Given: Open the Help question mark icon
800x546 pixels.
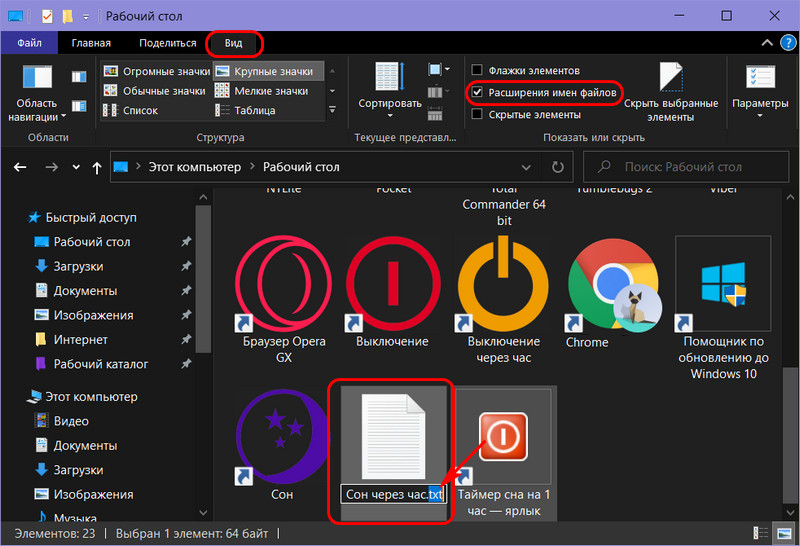Looking at the screenshot, I should 788,43.
